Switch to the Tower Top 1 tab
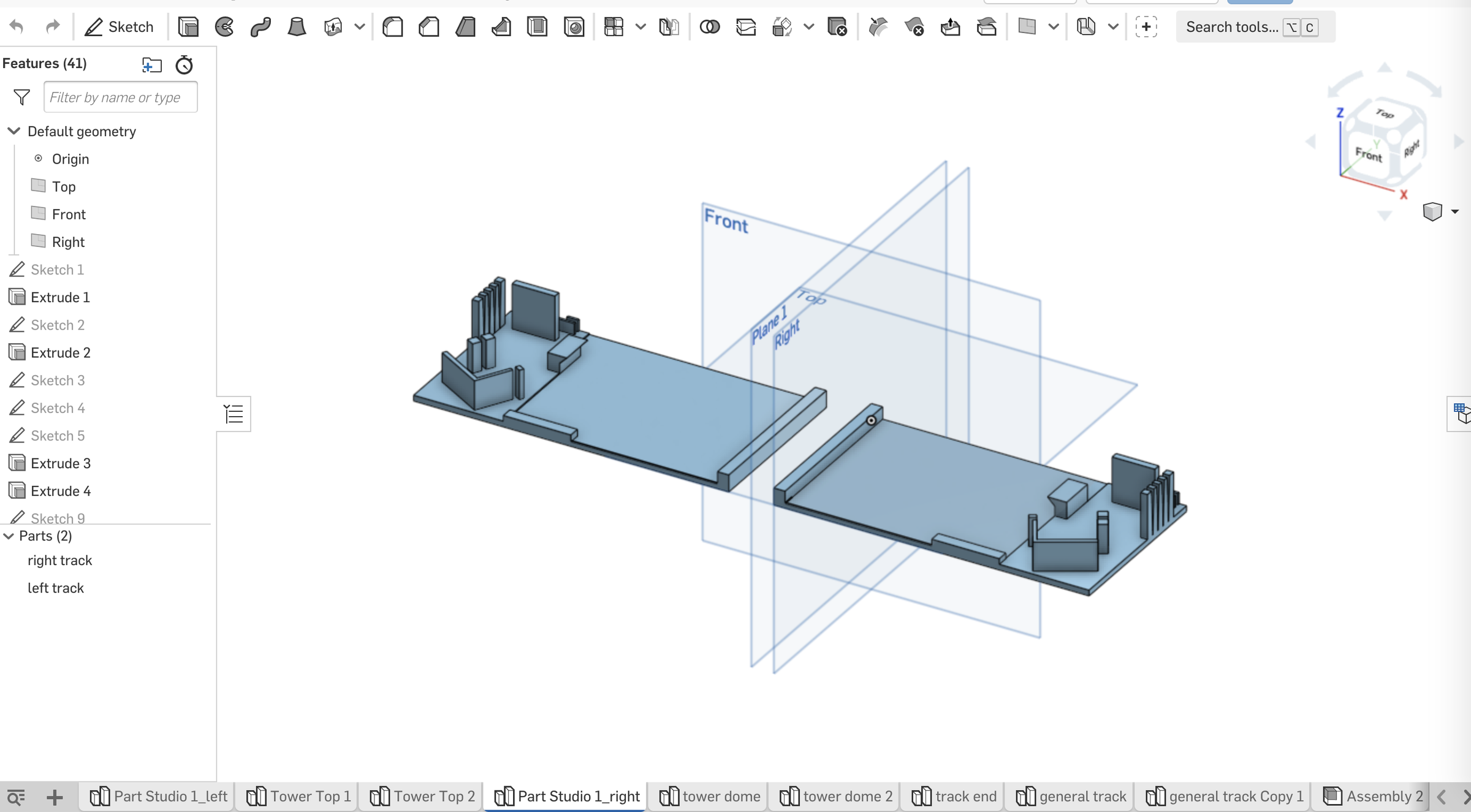Viewport: 1471px width, 812px height. (297, 797)
